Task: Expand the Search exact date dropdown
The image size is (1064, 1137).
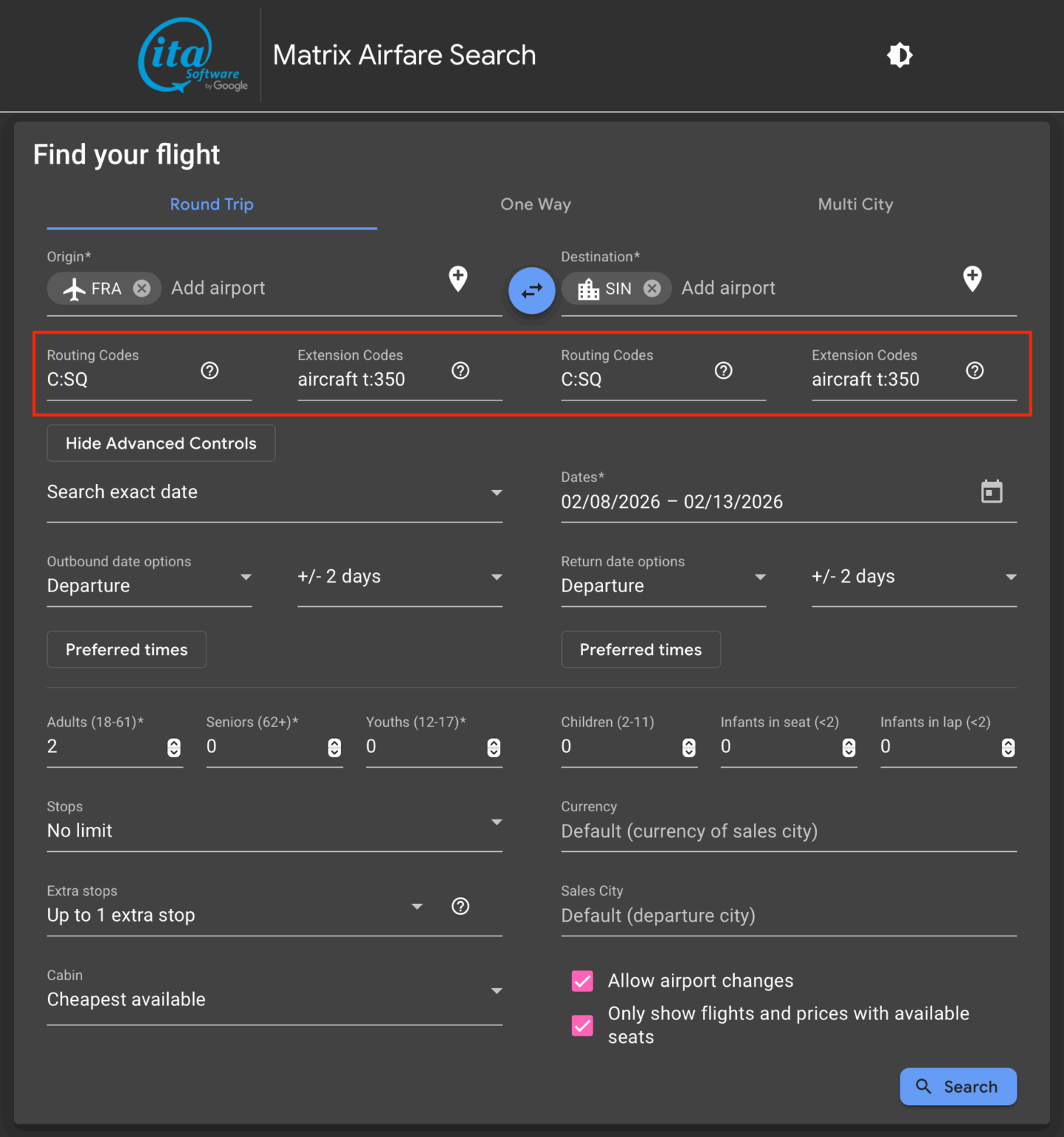Action: (274, 492)
